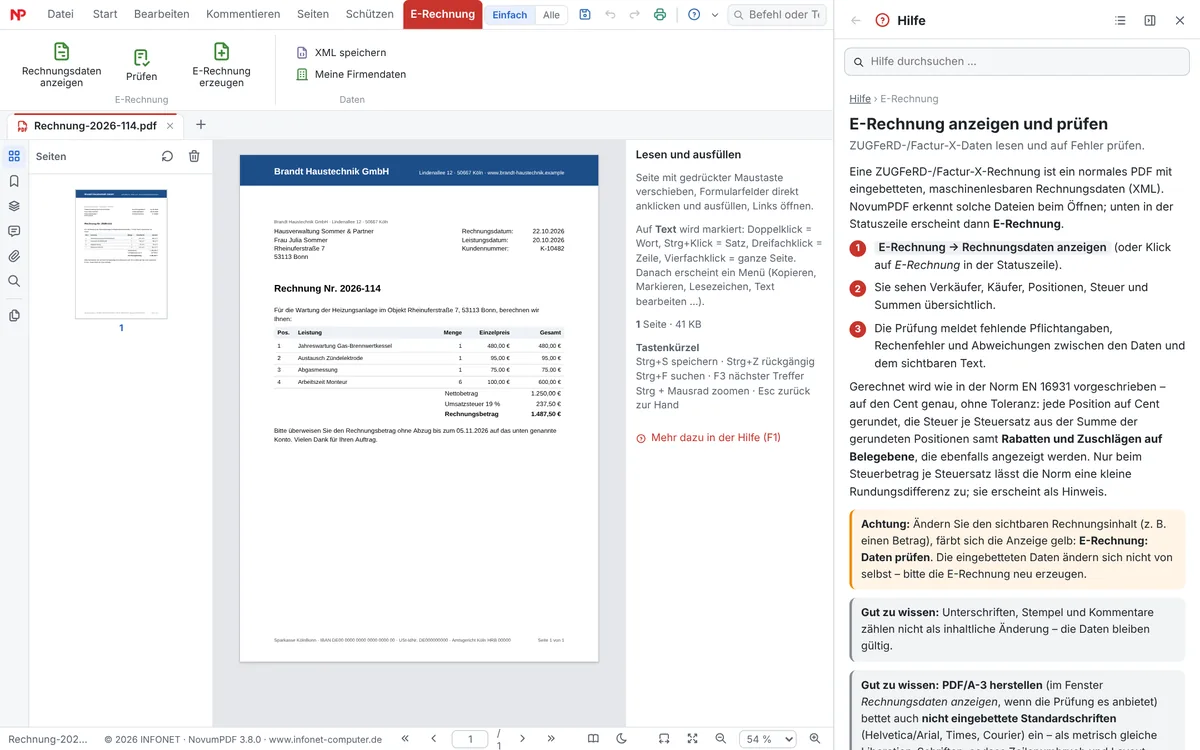Click the undo arrow
Viewport: 1200px width, 750px height.
coord(611,15)
